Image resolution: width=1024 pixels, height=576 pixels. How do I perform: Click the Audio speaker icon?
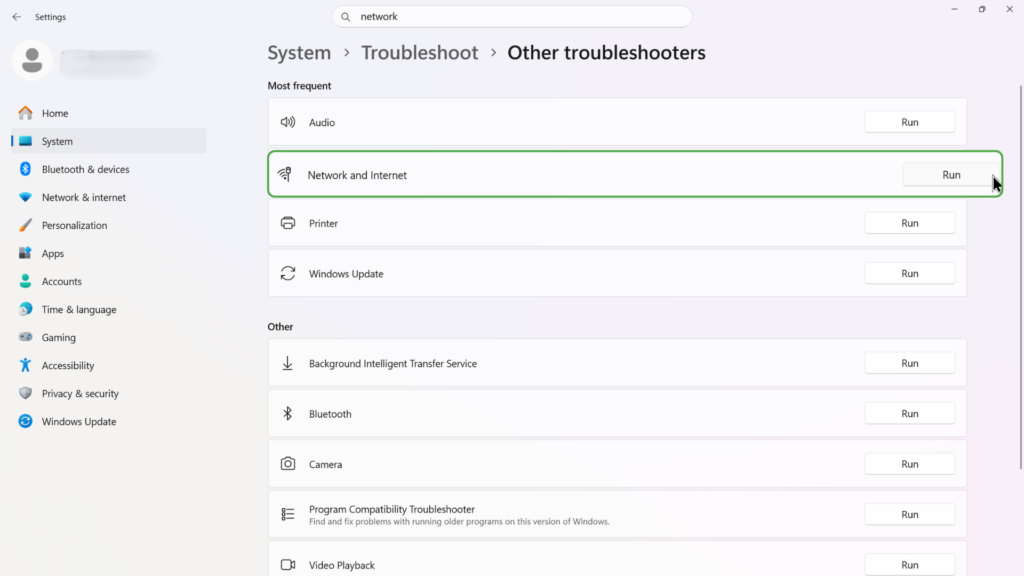coord(288,122)
